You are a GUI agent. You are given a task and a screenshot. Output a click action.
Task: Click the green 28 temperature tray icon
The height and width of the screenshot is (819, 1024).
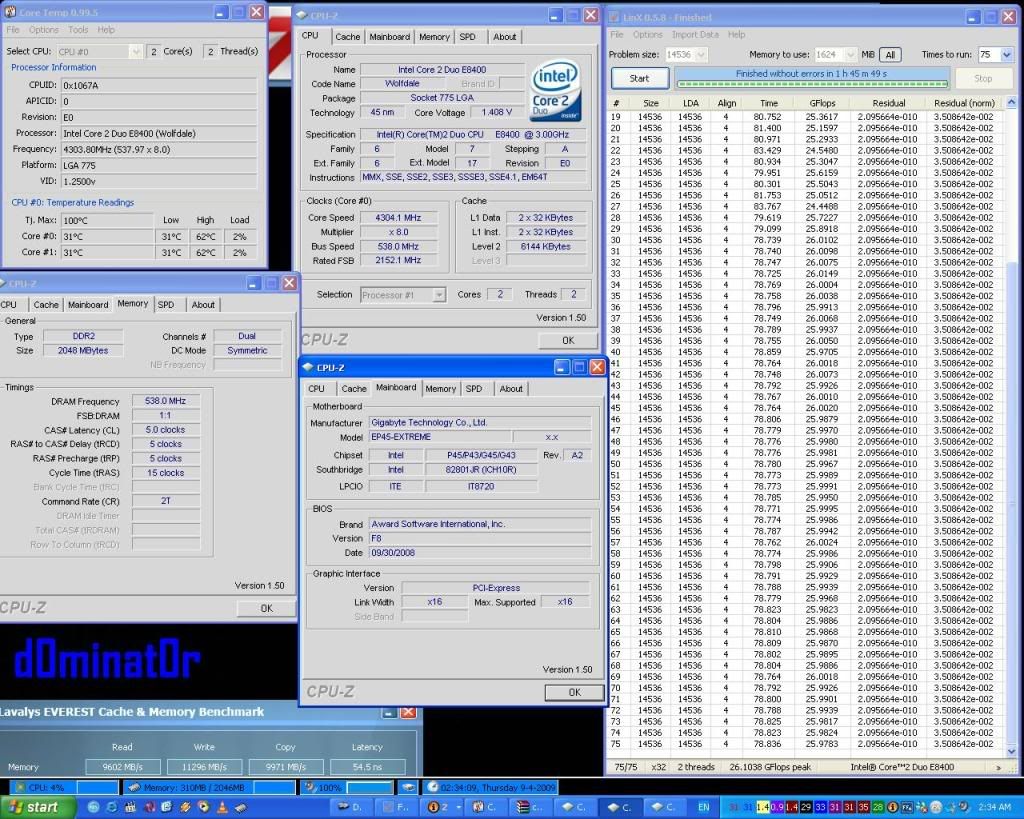878,807
